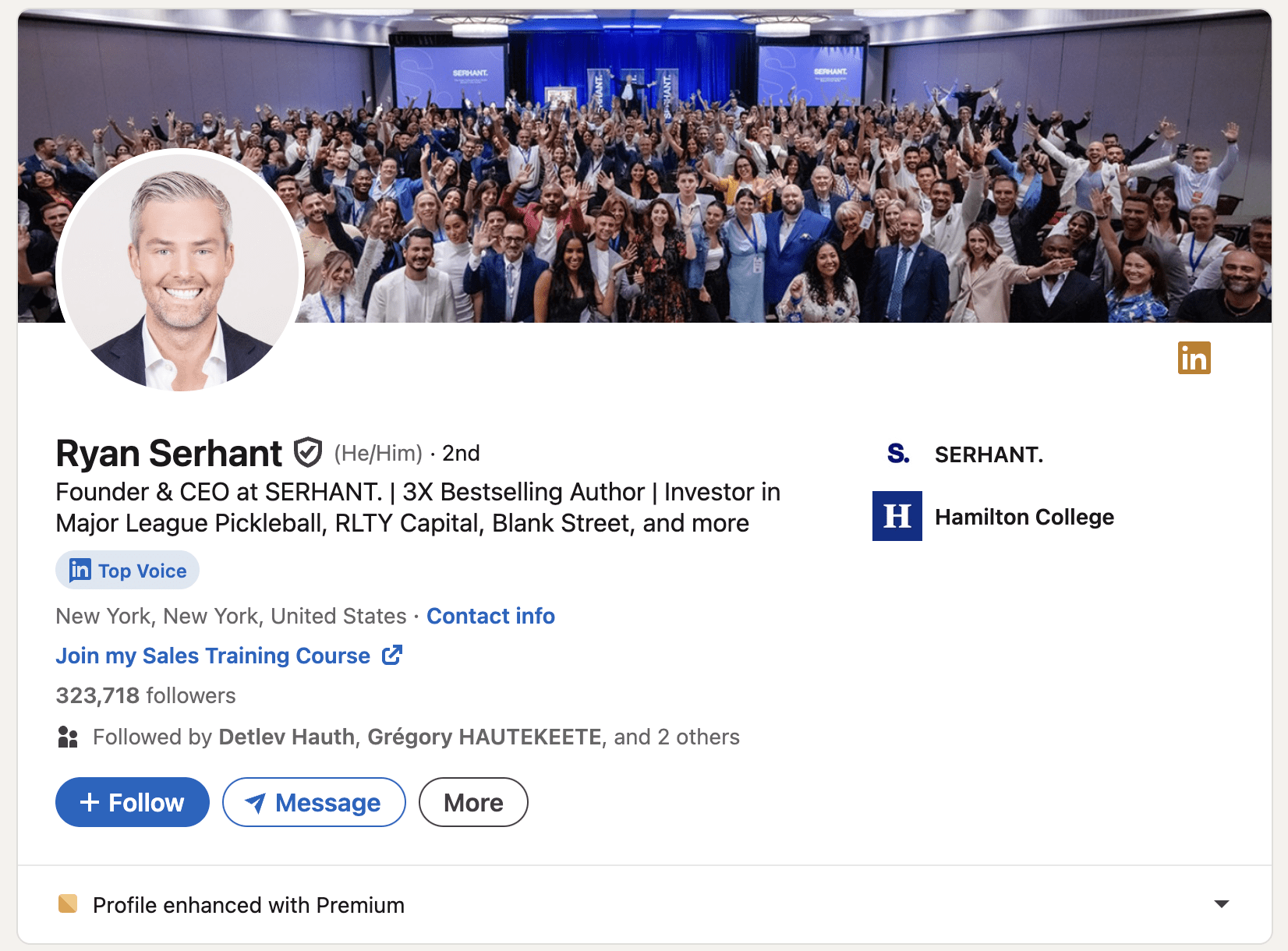Open the More options menu
Viewport: 1288px width, 951px height.
click(x=473, y=802)
